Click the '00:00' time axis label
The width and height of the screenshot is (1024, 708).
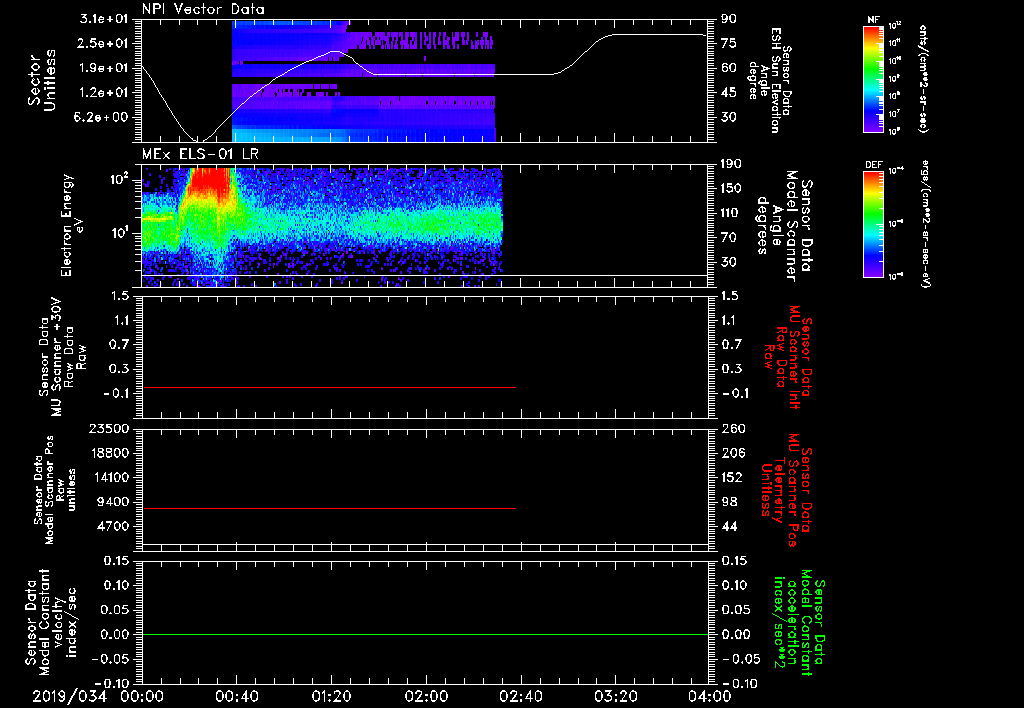click(142, 696)
